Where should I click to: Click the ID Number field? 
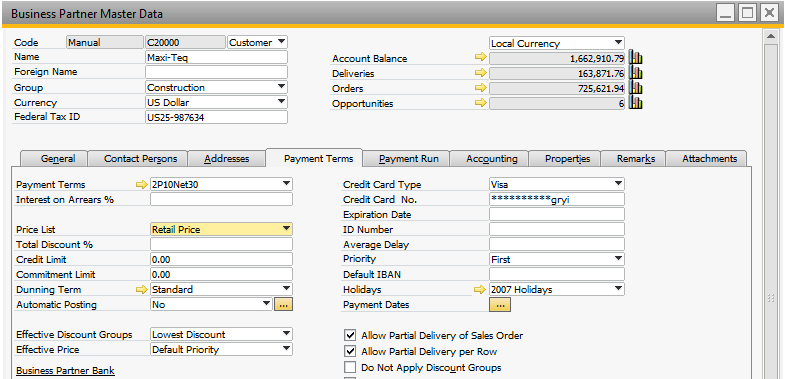point(557,229)
